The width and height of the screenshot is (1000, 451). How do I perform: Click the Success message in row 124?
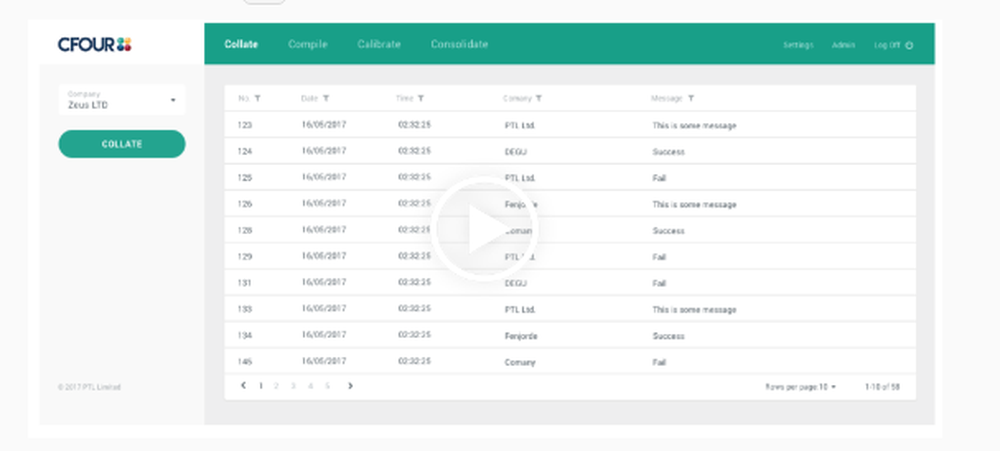(668, 152)
